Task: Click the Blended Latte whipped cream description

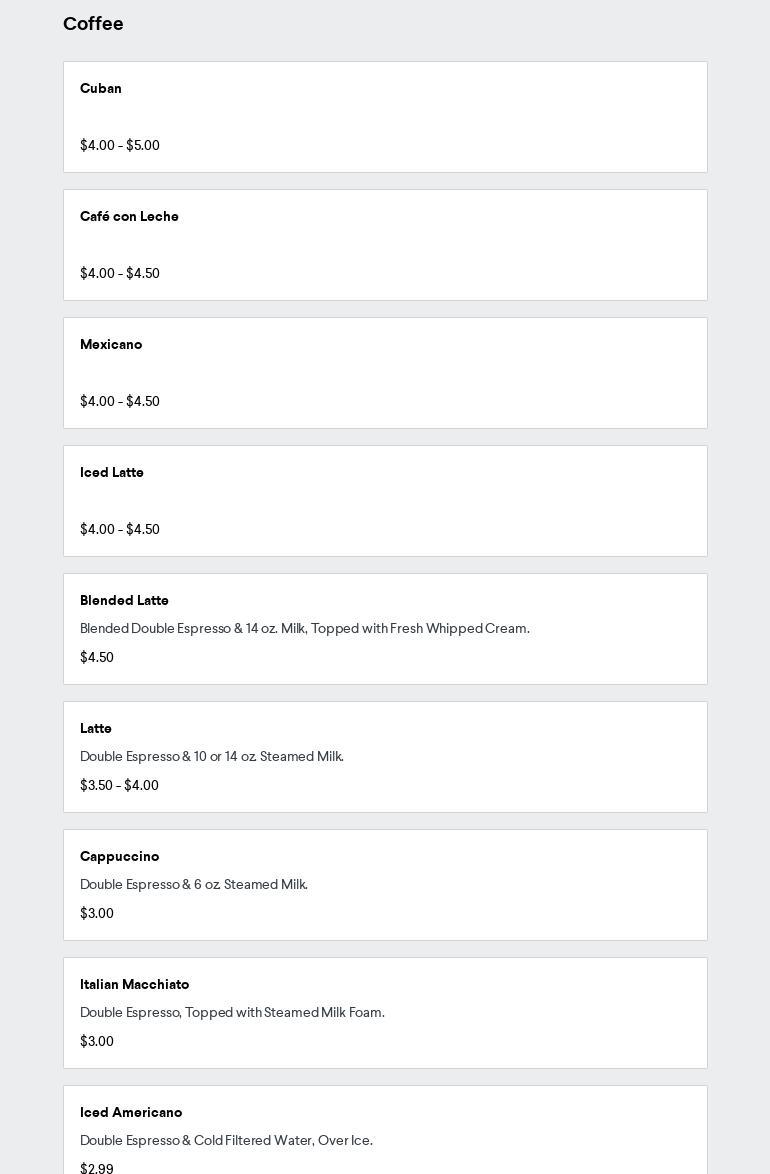Action: click(x=305, y=629)
